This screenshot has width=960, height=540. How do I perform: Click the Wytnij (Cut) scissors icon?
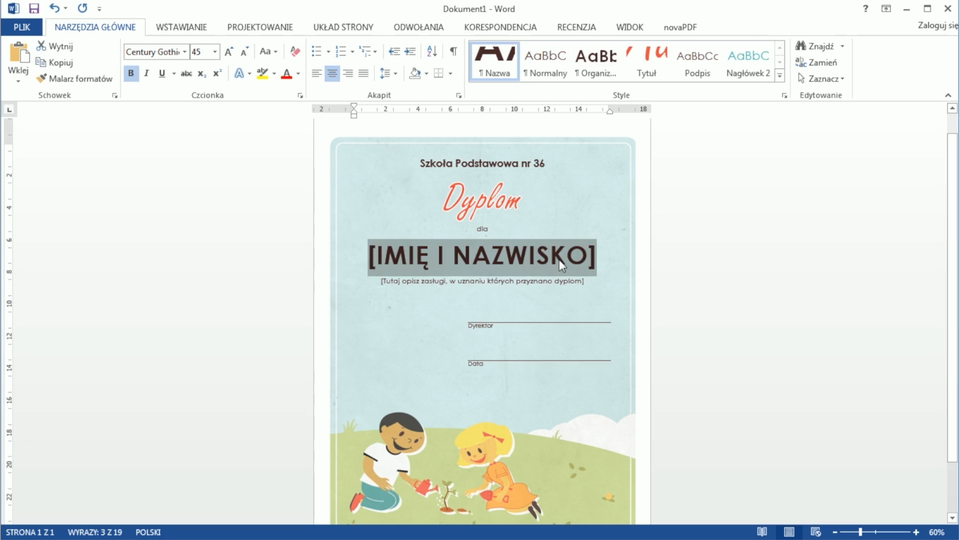pyautogui.click(x=42, y=46)
